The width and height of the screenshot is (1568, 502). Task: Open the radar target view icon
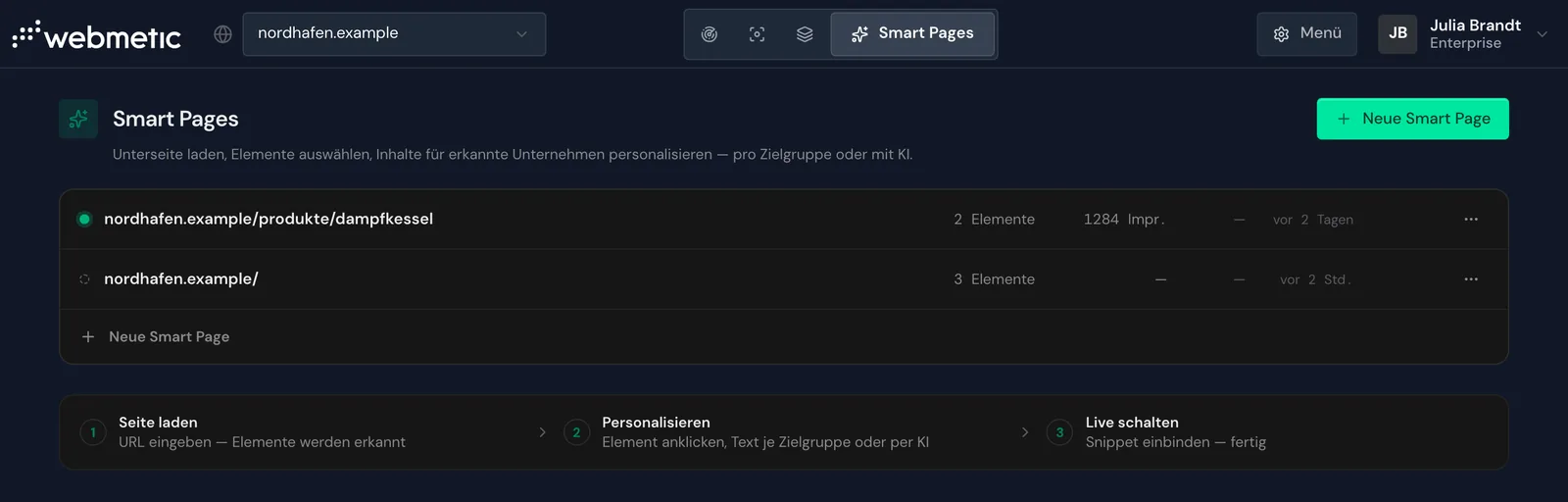point(710,34)
